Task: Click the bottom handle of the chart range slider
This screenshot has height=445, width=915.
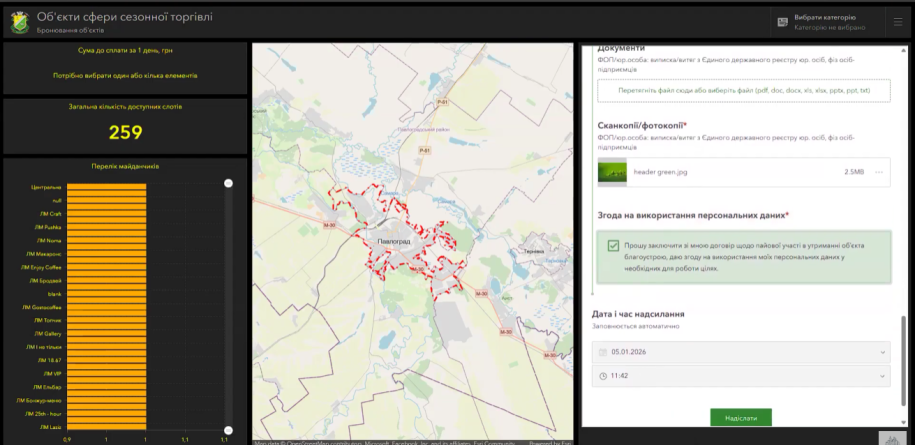Action: [x=228, y=430]
